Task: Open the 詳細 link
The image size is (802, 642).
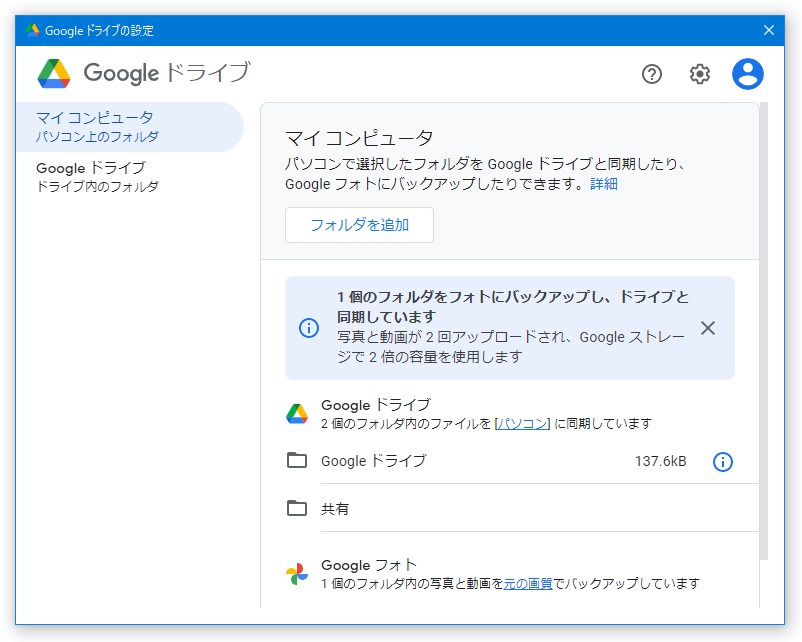Action: tap(604, 184)
